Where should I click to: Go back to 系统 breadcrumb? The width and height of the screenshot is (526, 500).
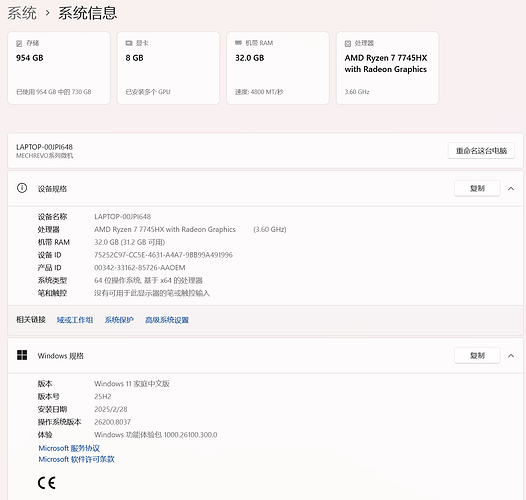coord(22,13)
